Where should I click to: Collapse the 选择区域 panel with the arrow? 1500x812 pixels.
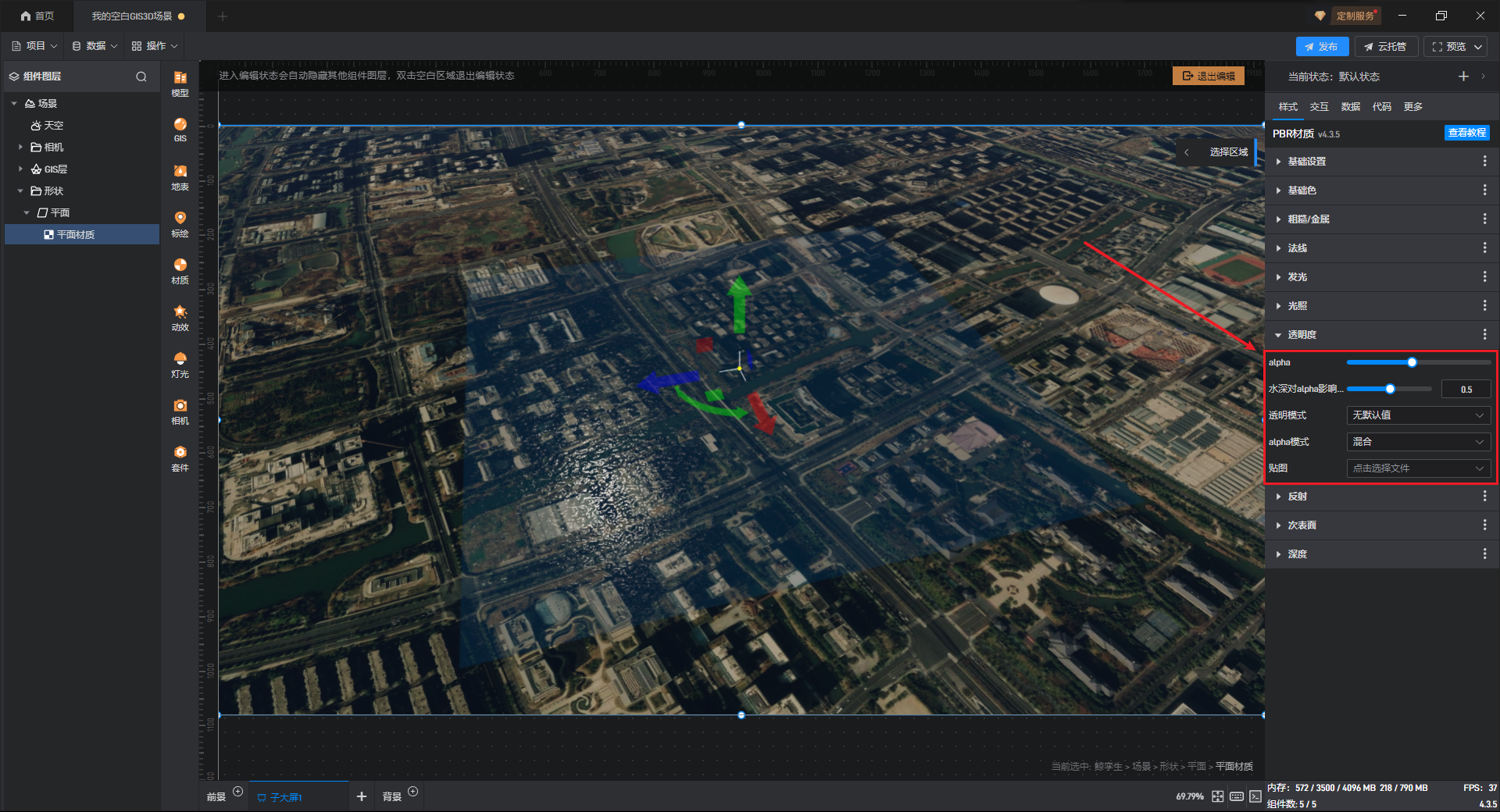tap(1186, 152)
